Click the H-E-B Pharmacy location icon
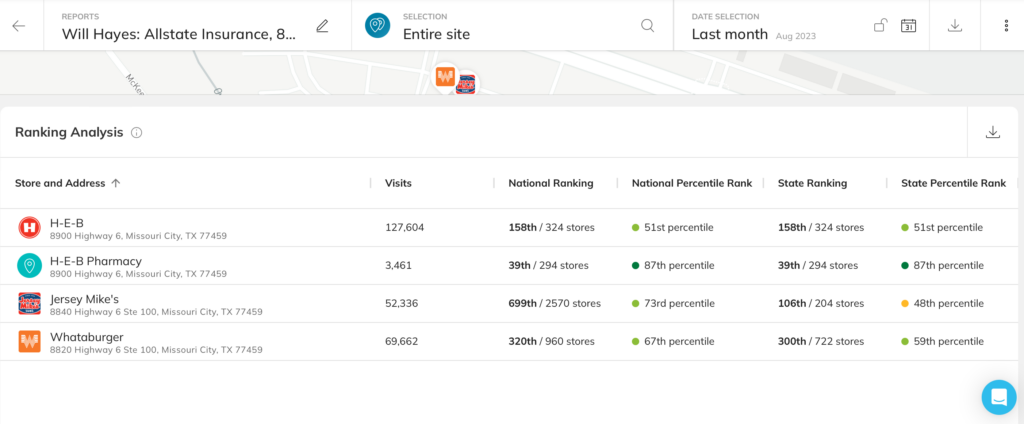The width and height of the screenshot is (1024, 424). coord(29,266)
